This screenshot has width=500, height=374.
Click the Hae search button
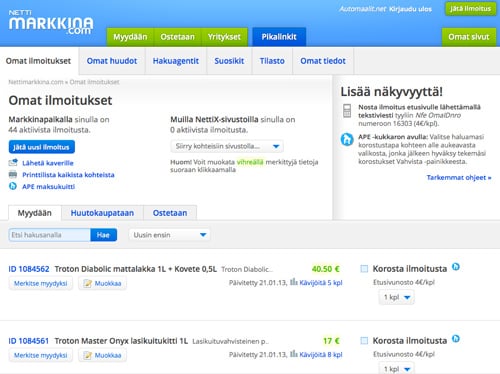click(103, 235)
